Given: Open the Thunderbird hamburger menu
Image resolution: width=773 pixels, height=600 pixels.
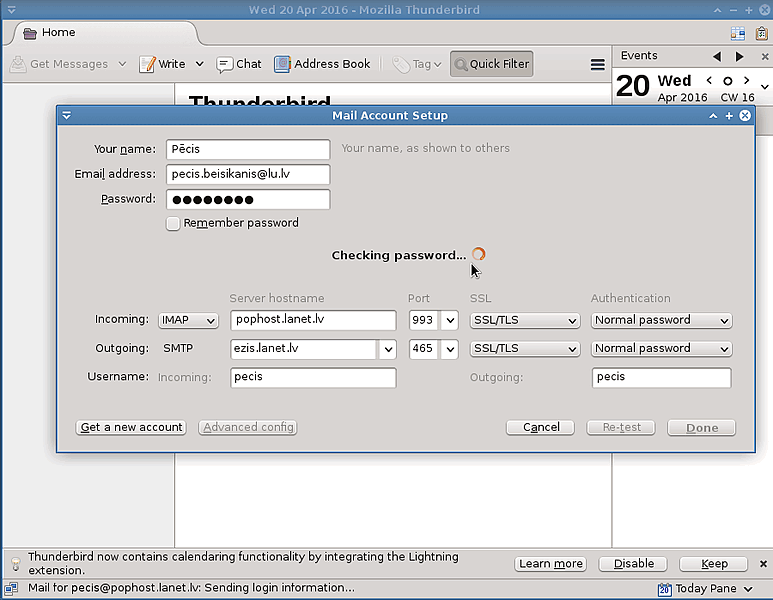Looking at the screenshot, I should tap(597, 65).
